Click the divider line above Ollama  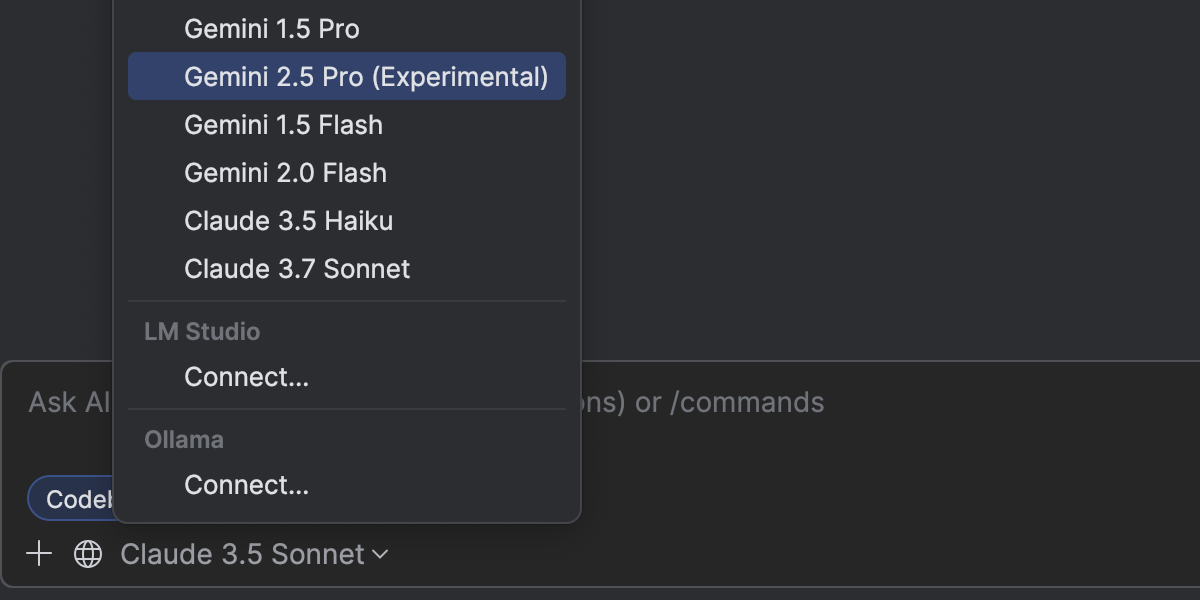pos(347,409)
